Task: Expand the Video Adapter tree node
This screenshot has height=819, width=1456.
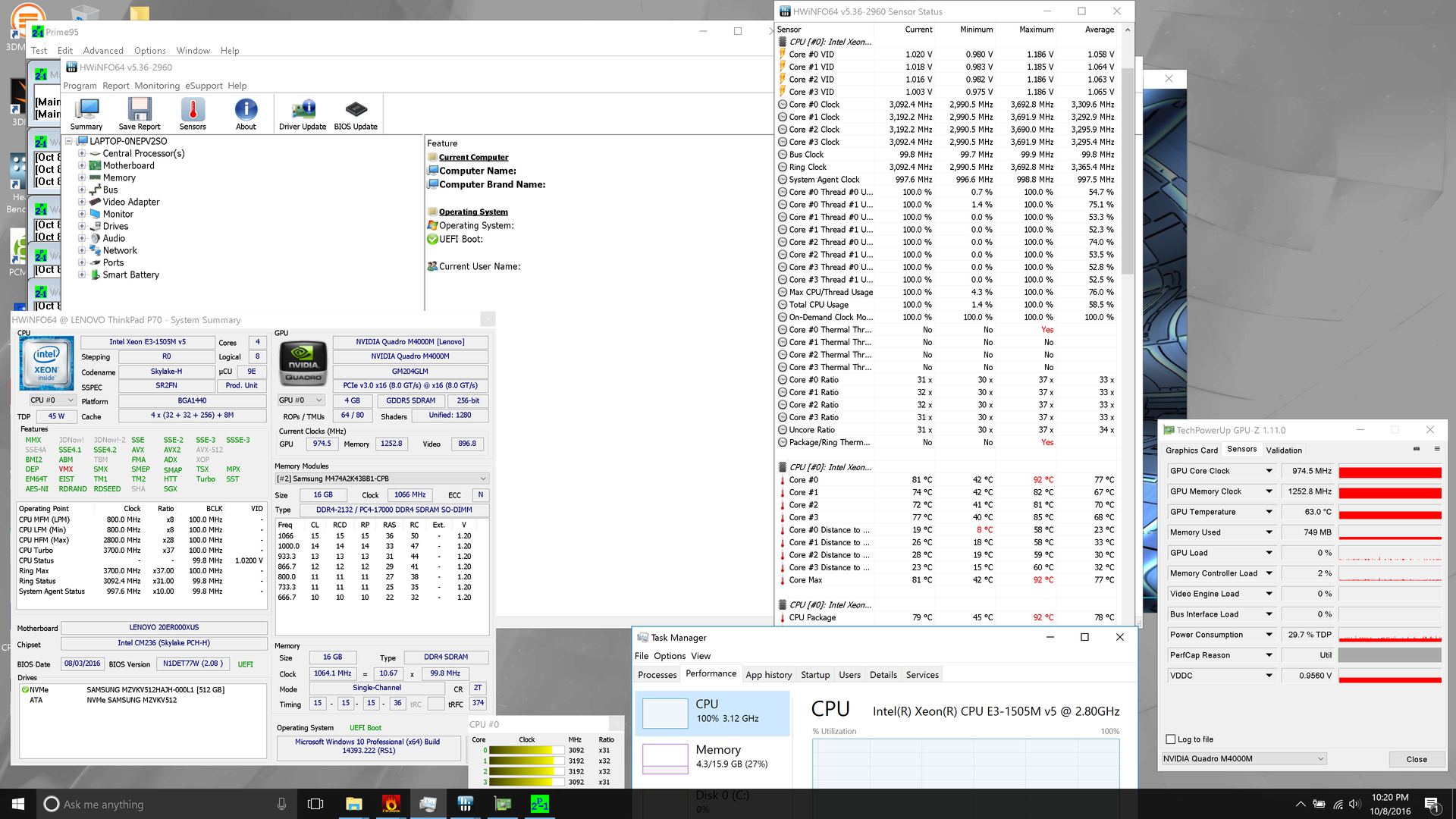Action: (x=82, y=202)
